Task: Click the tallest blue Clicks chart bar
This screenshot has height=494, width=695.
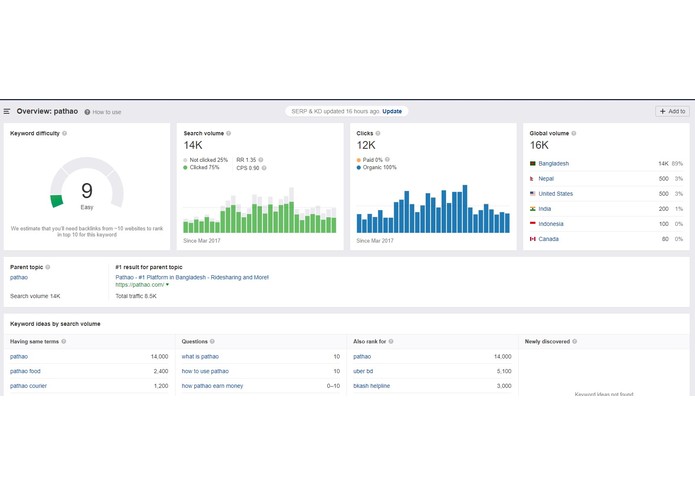Action: [465, 209]
